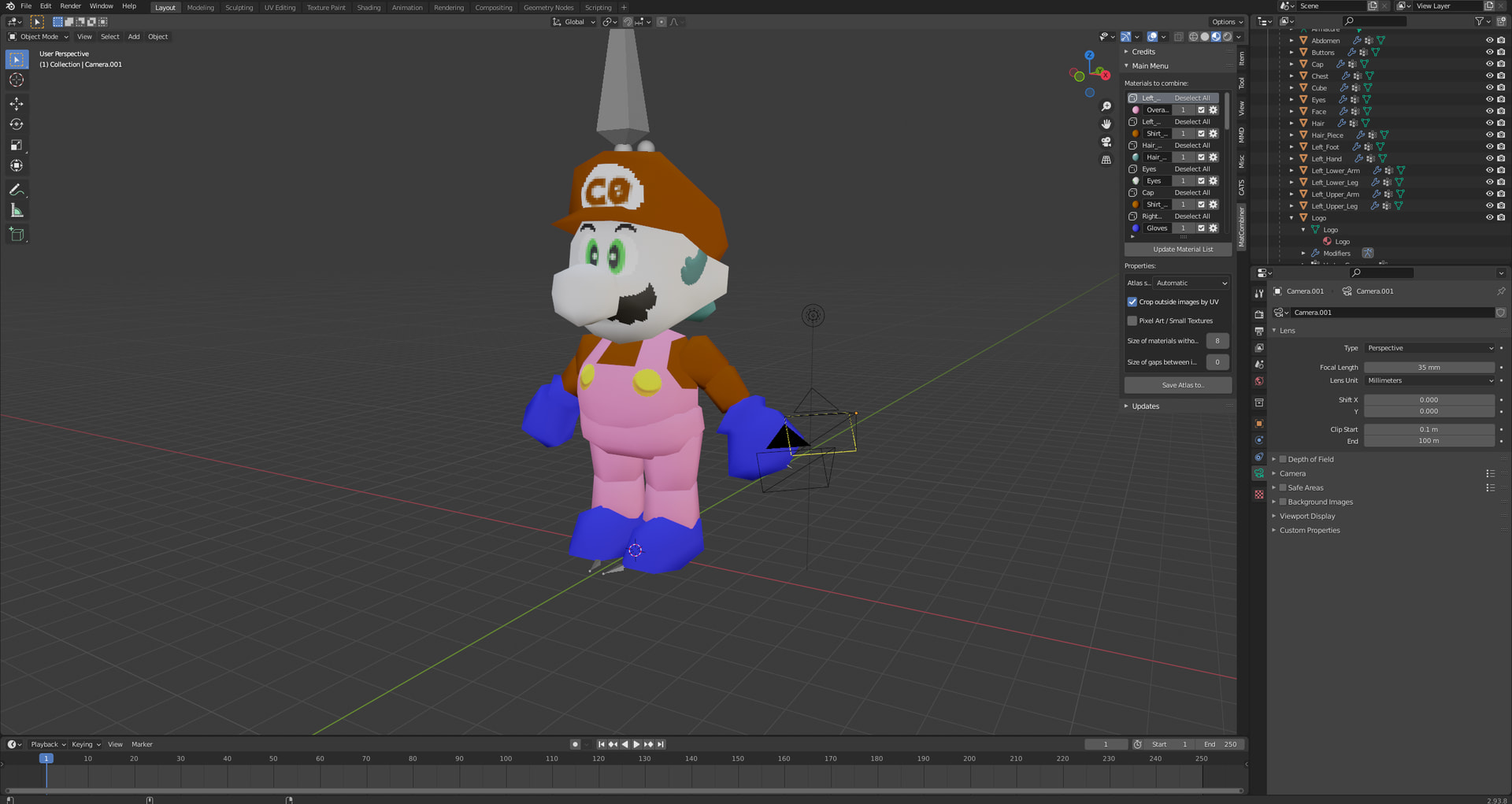Select the Cursor tool in the viewport toolbar
This screenshot has width=1512, height=804.
coord(17,80)
